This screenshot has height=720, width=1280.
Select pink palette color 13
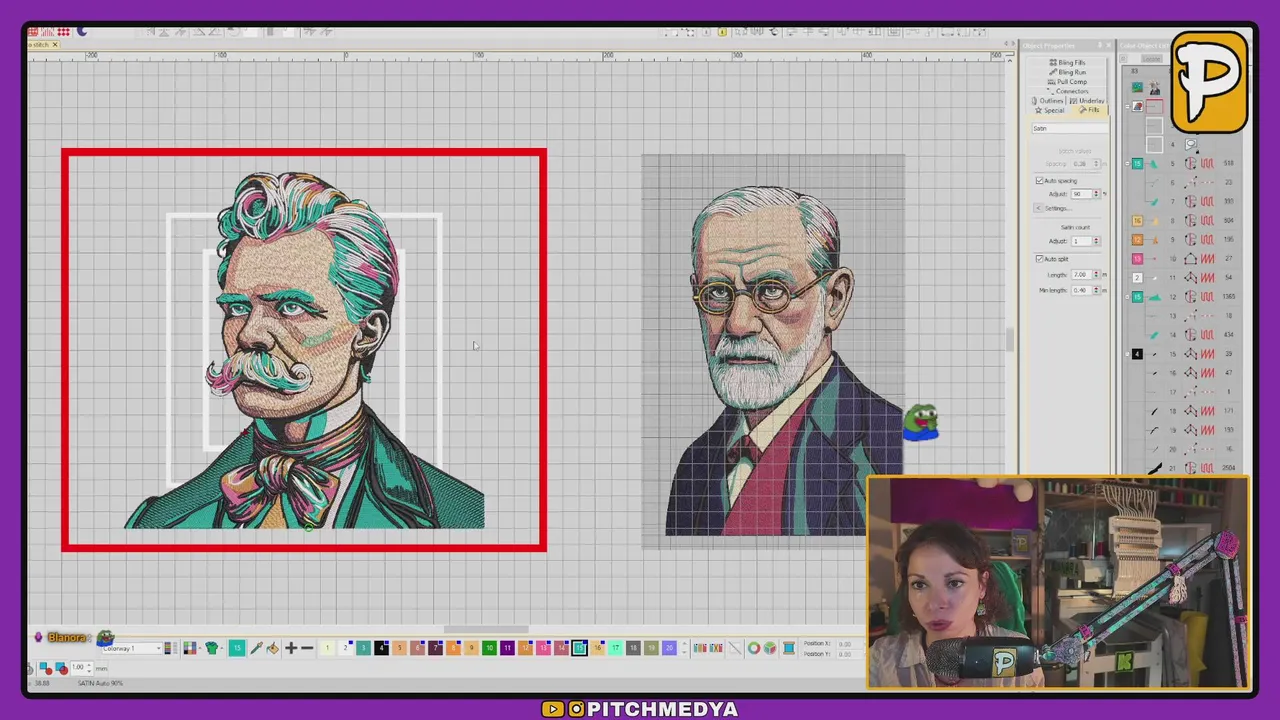543,648
